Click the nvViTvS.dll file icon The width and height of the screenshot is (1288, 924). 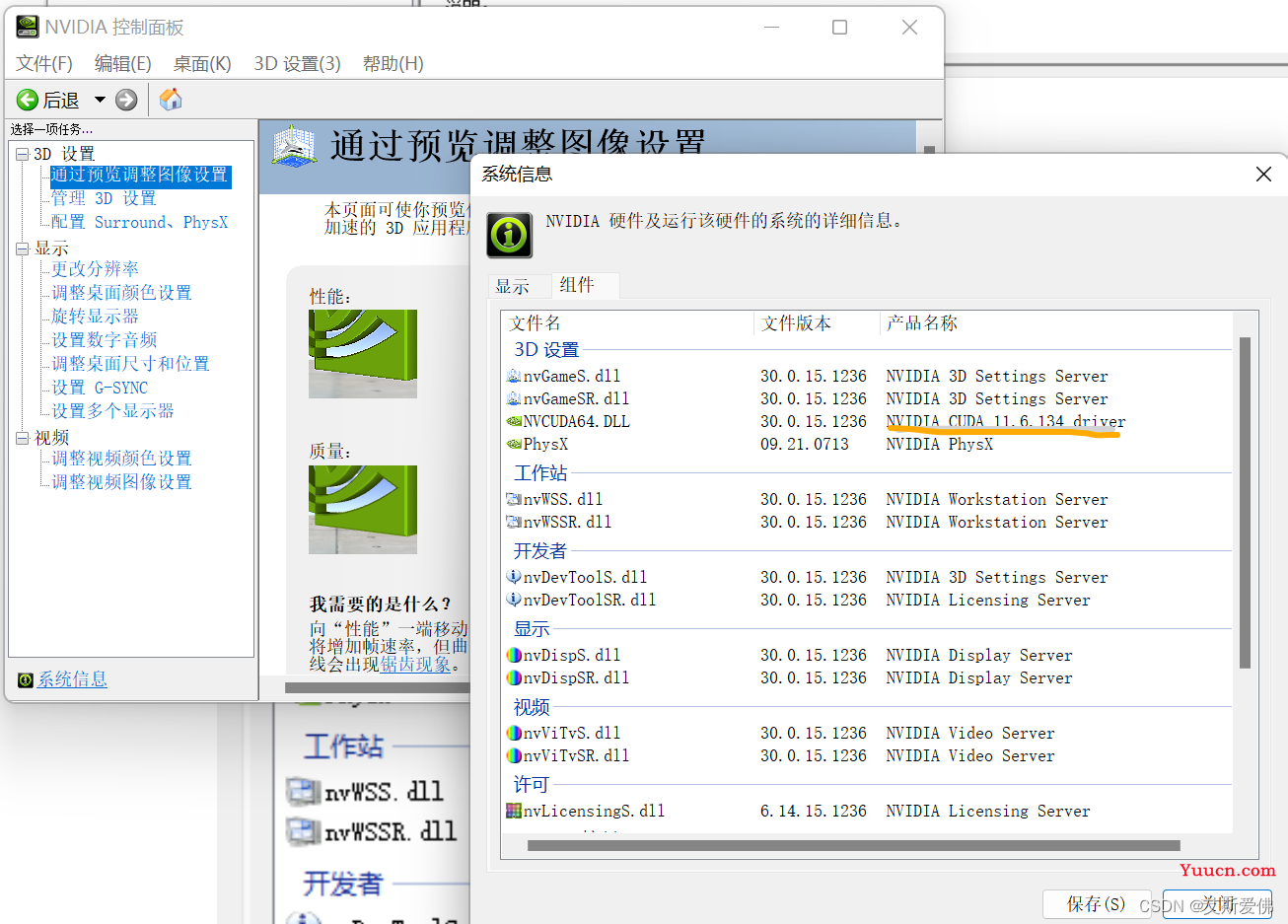(513, 733)
